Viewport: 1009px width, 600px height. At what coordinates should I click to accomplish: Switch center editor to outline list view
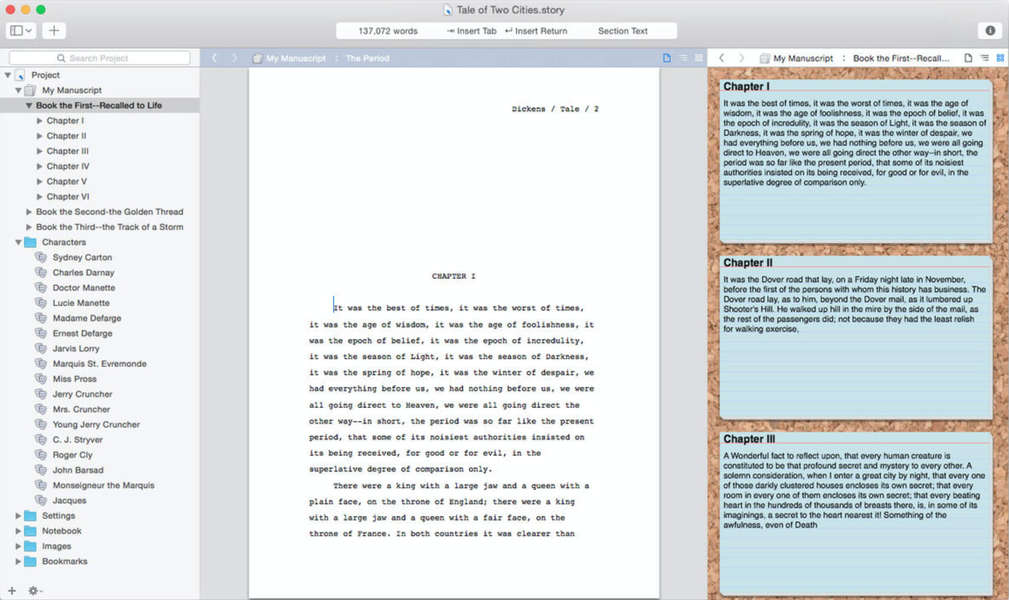point(683,58)
